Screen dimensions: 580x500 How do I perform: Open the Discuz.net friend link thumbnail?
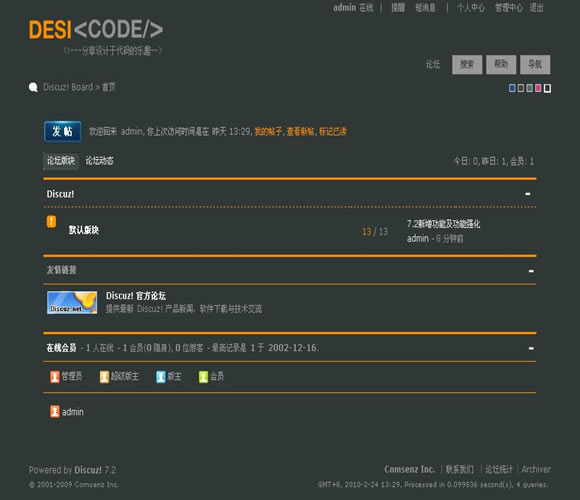(x=72, y=303)
